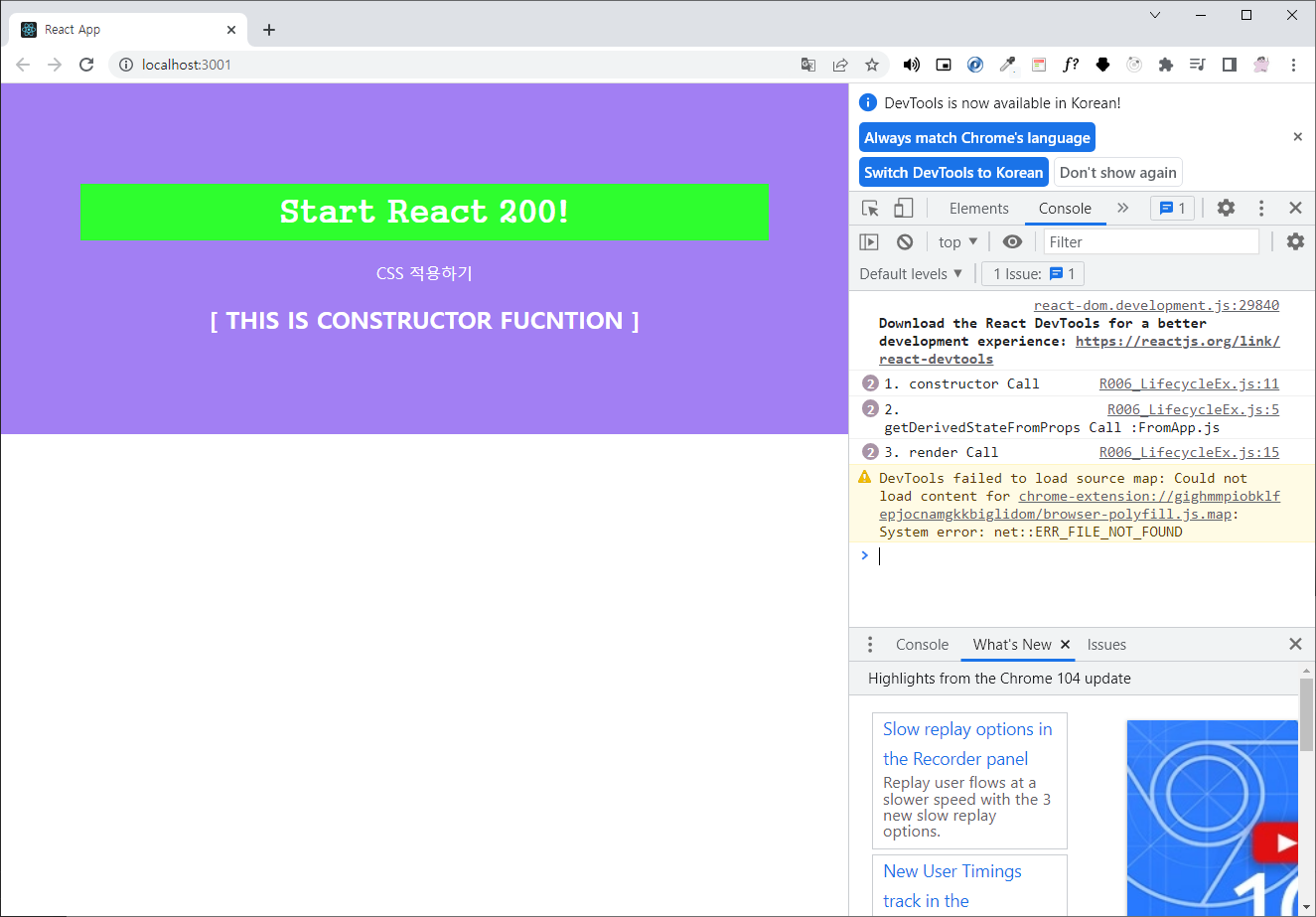Show the console sidebar panel icon

pyautogui.click(x=869, y=241)
